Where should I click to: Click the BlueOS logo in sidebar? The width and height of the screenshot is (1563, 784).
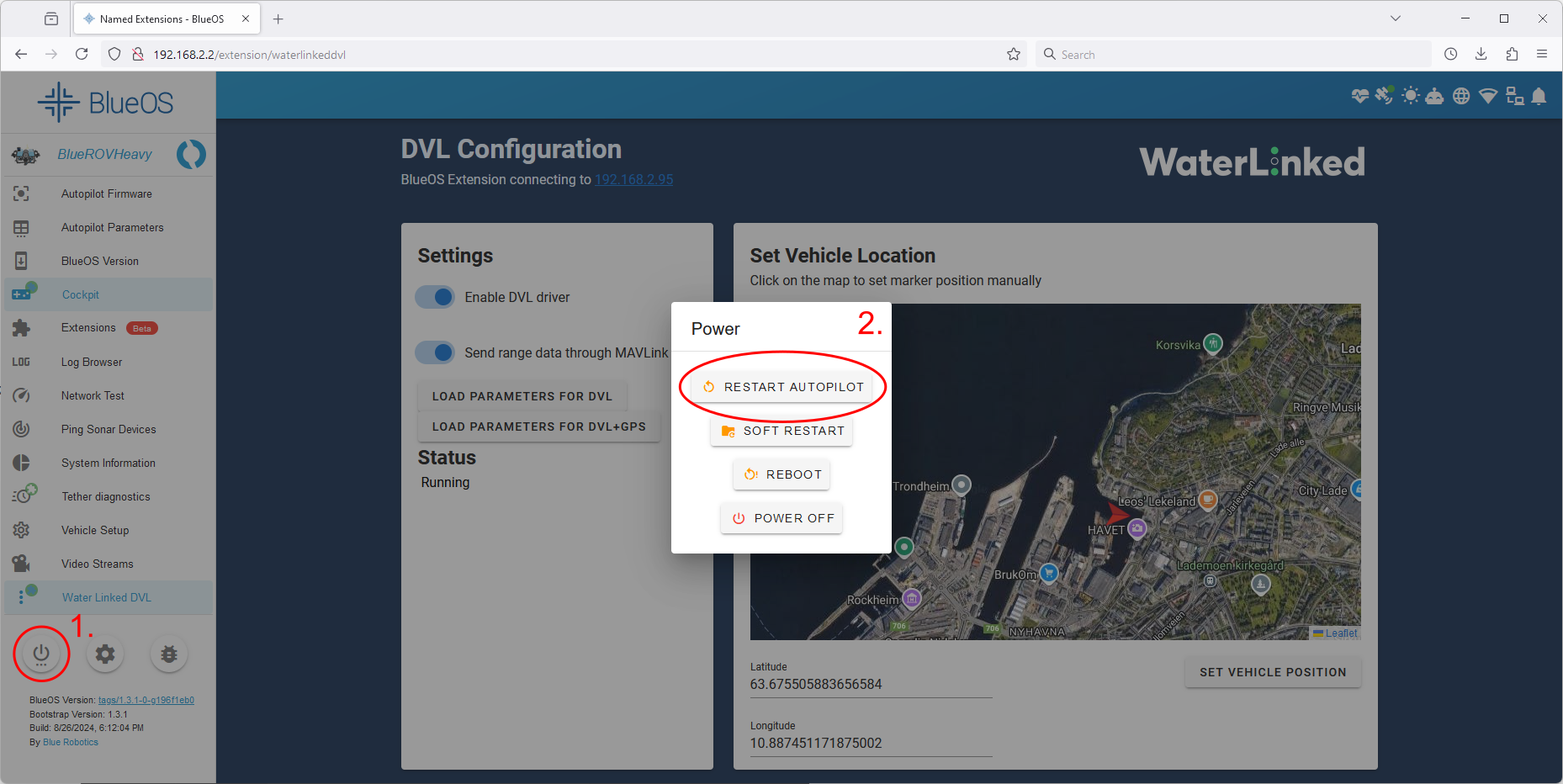click(x=106, y=103)
